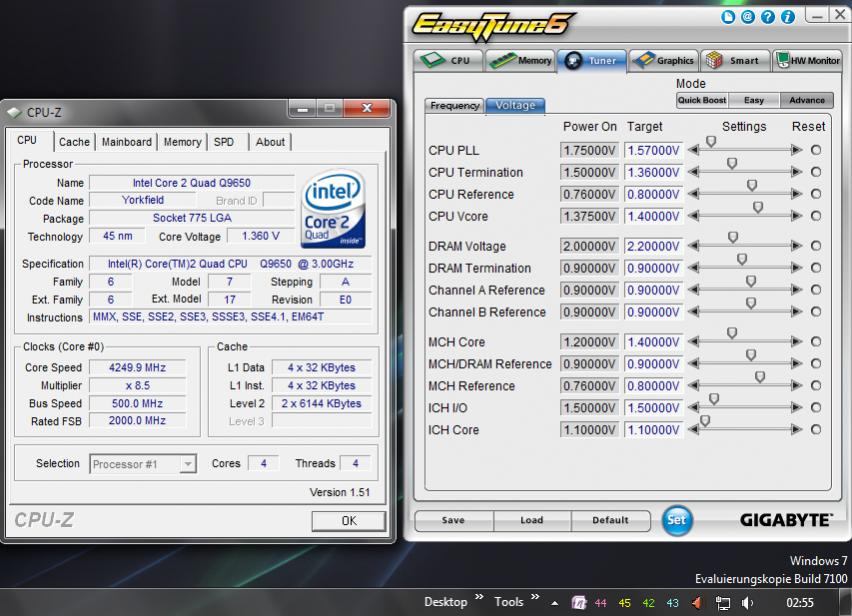
Task: Open the Memory tab in EasyTune6
Action: point(520,60)
